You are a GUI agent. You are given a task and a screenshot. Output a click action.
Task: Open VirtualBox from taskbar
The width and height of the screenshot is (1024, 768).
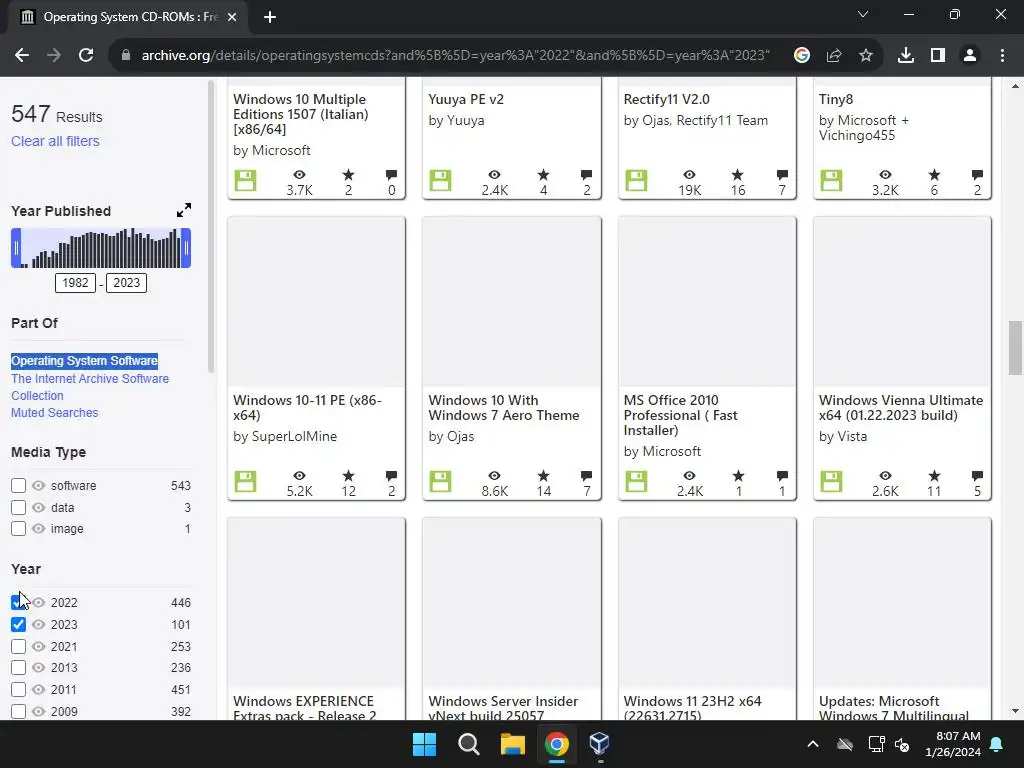pyautogui.click(x=599, y=744)
